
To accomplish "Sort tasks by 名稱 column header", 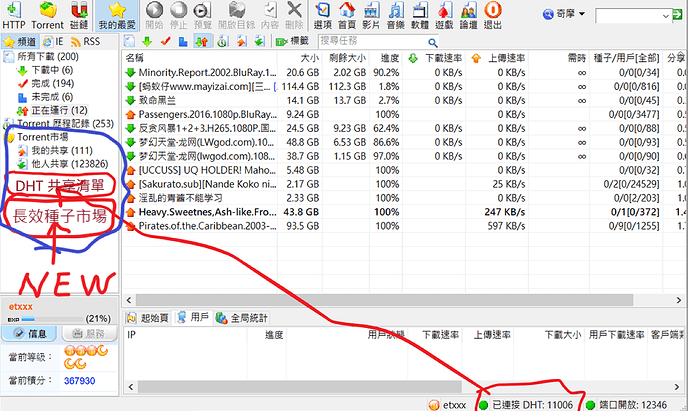I will coord(200,58).
